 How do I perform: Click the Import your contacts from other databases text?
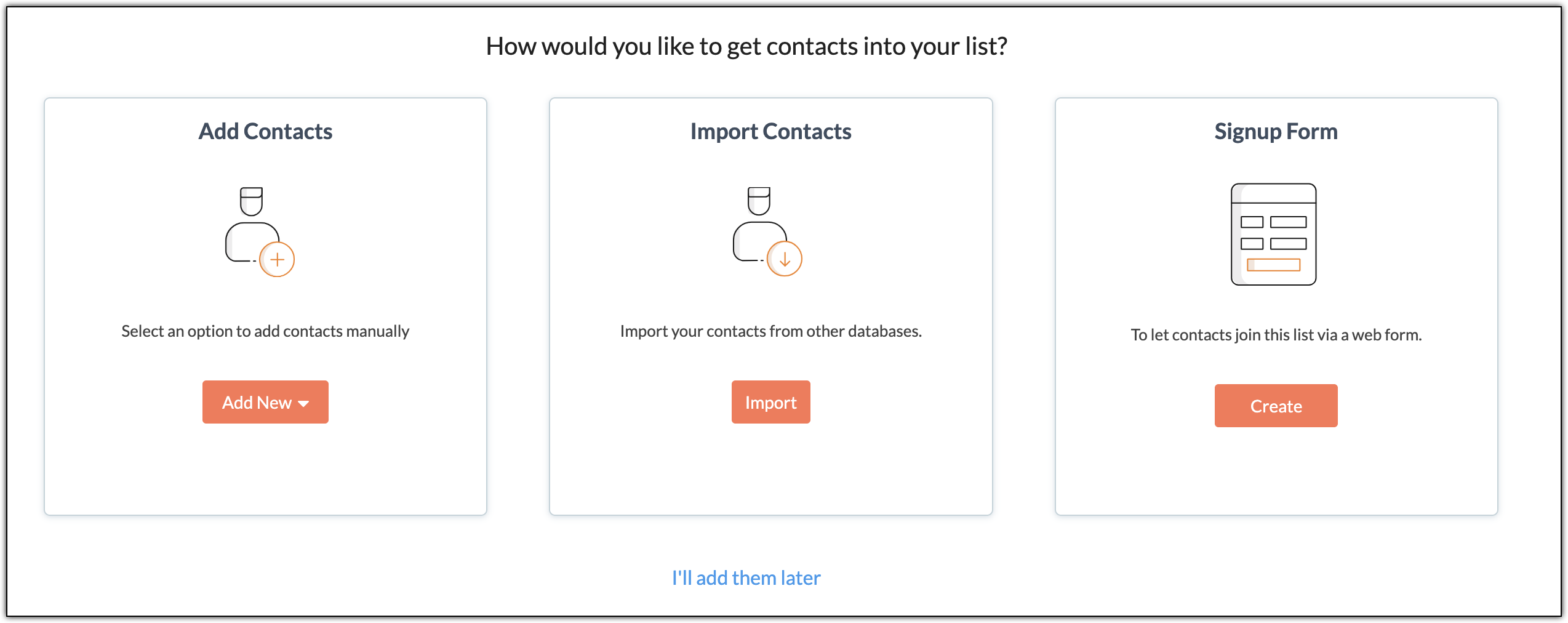click(771, 331)
